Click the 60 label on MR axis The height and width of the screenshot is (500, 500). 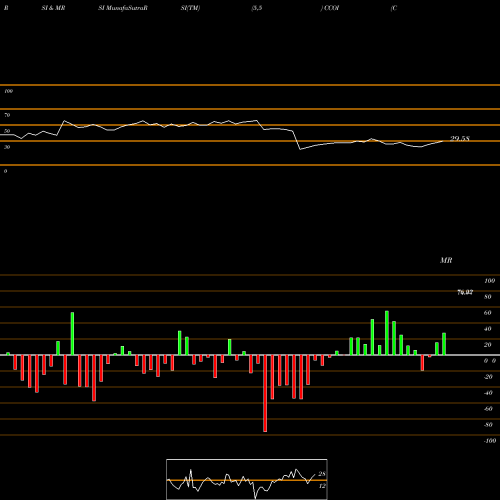[x=488, y=313]
